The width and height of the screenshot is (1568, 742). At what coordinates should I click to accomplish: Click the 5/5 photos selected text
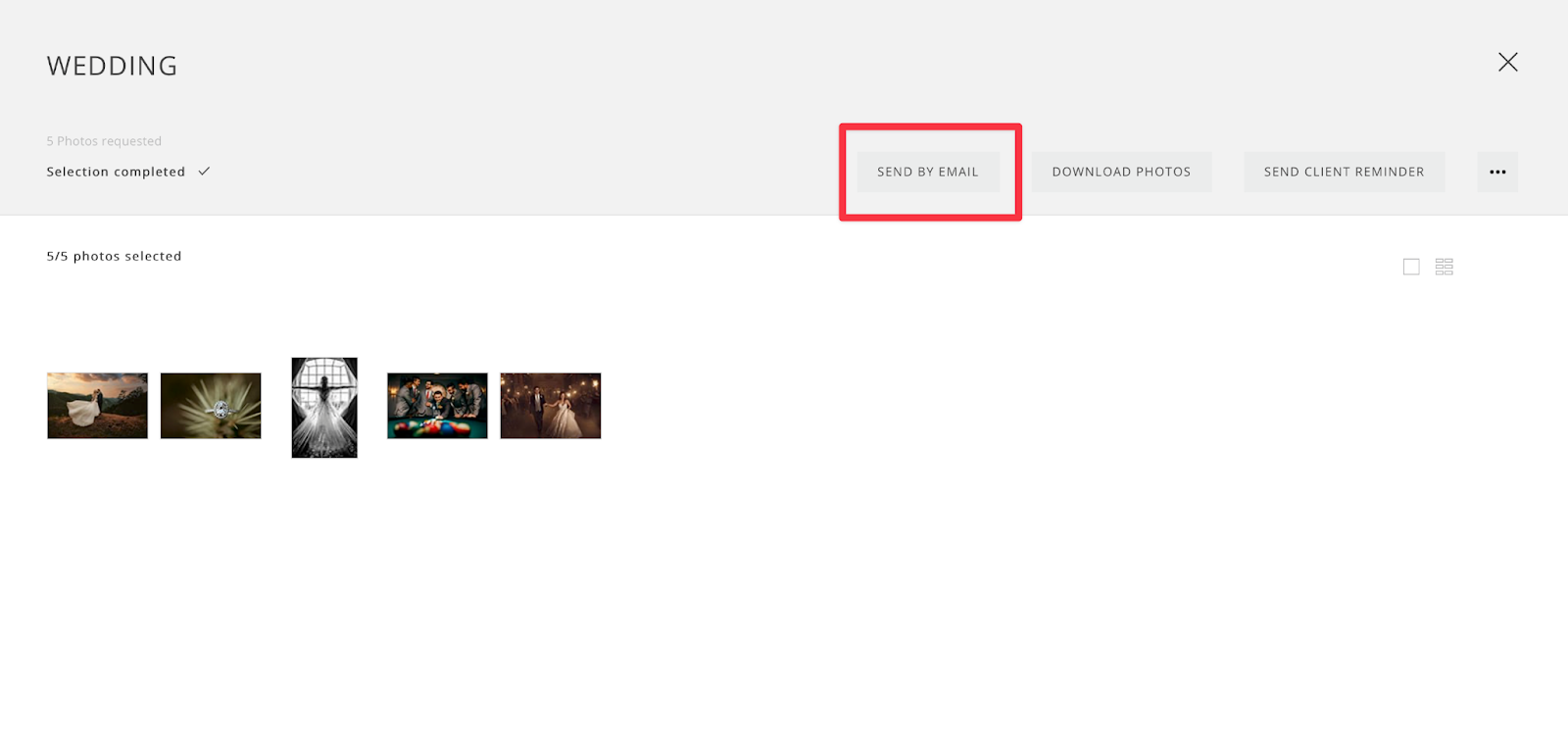pyautogui.click(x=114, y=256)
